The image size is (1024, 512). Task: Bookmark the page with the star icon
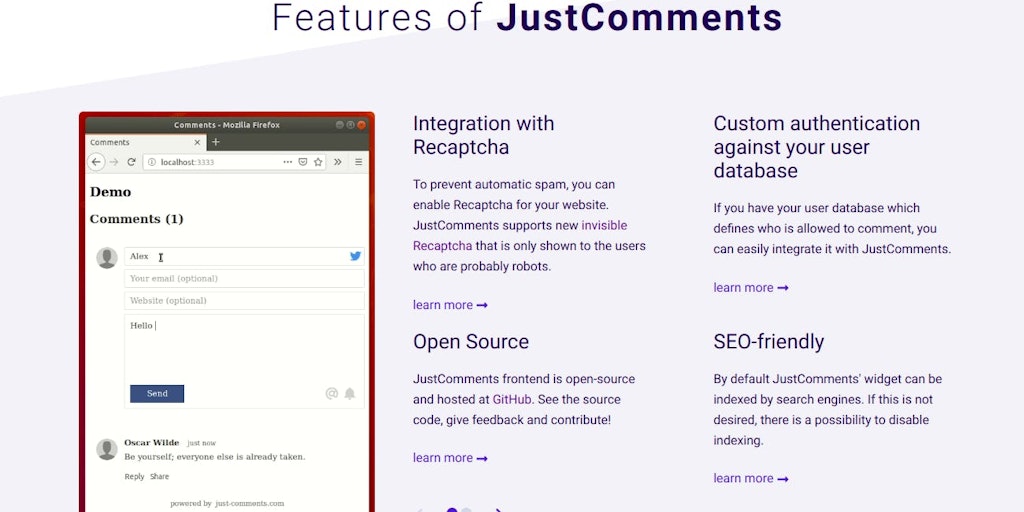point(318,162)
